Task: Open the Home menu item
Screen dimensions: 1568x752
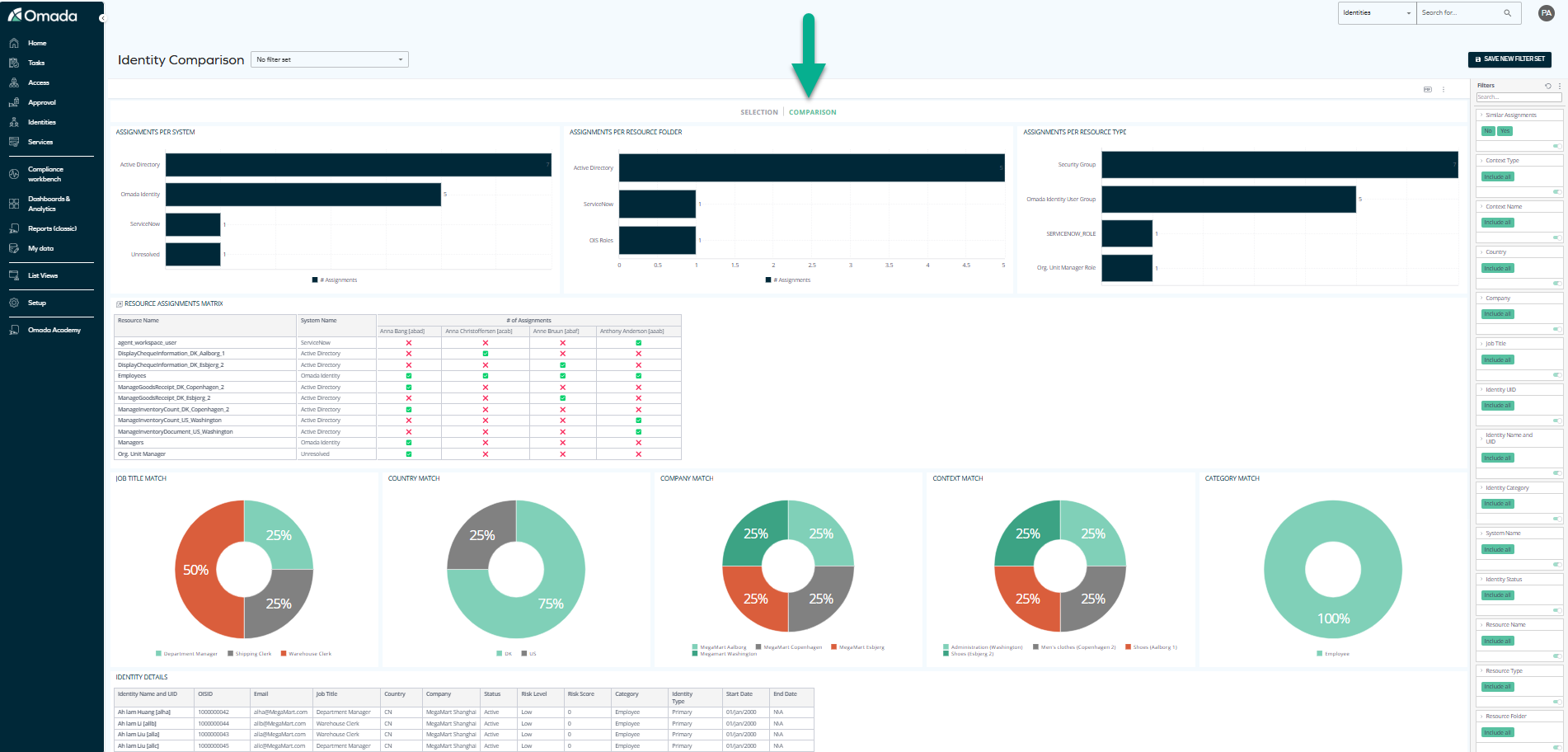Action: [x=37, y=43]
